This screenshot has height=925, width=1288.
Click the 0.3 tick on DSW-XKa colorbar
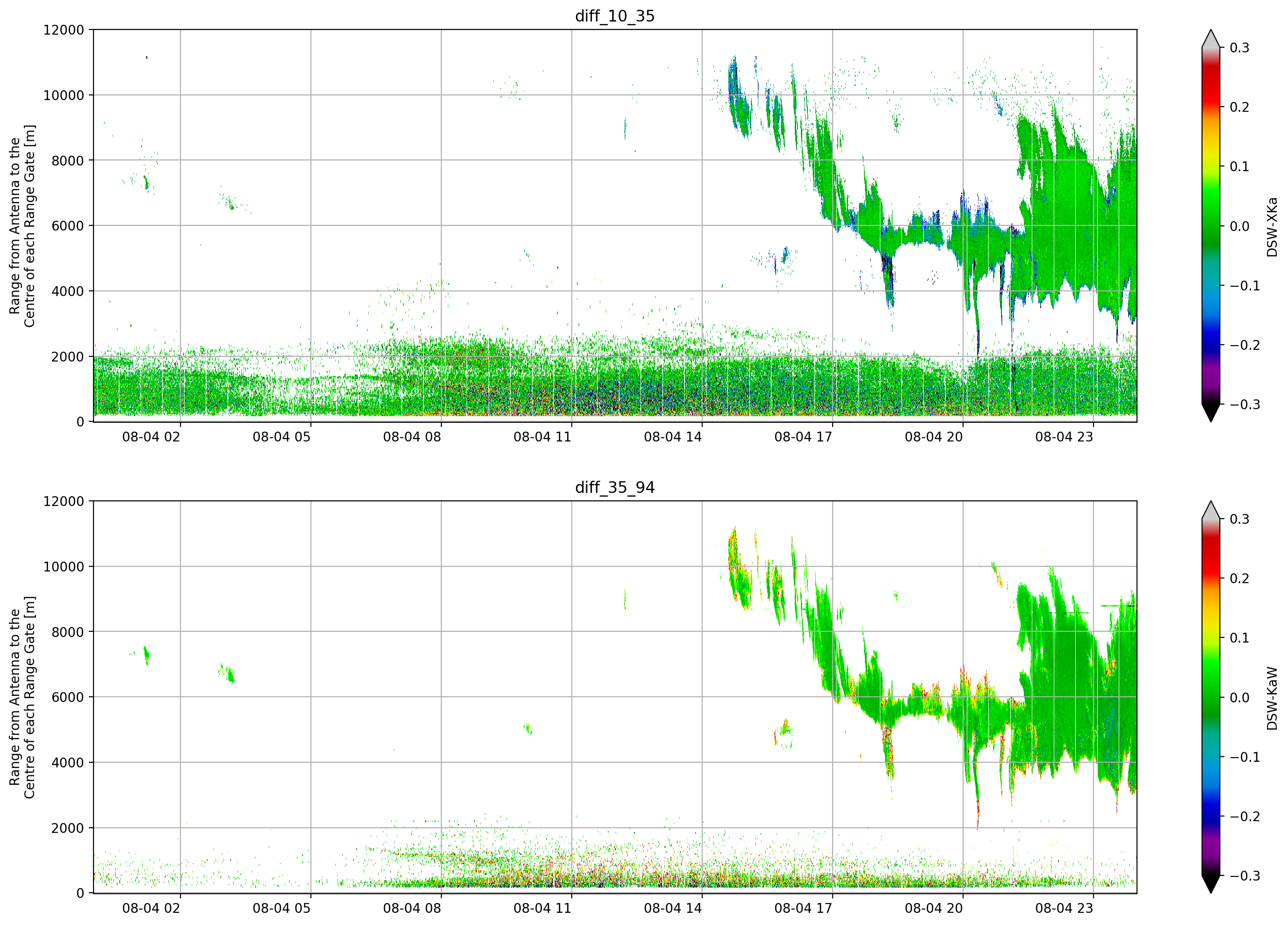pyautogui.click(x=1240, y=48)
